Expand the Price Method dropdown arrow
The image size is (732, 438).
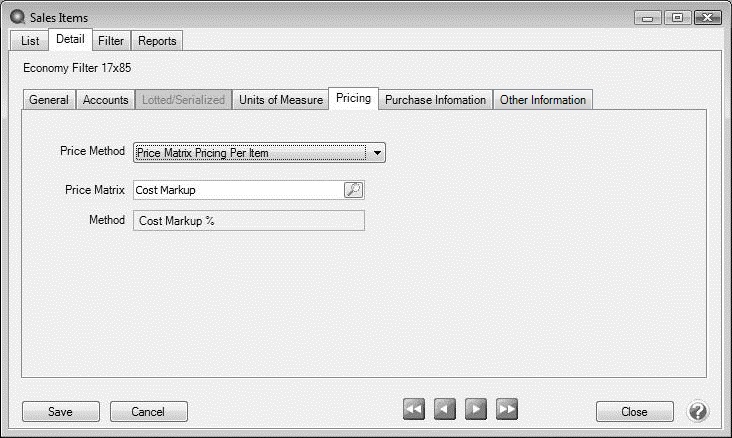pyautogui.click(x=376, y=153)
